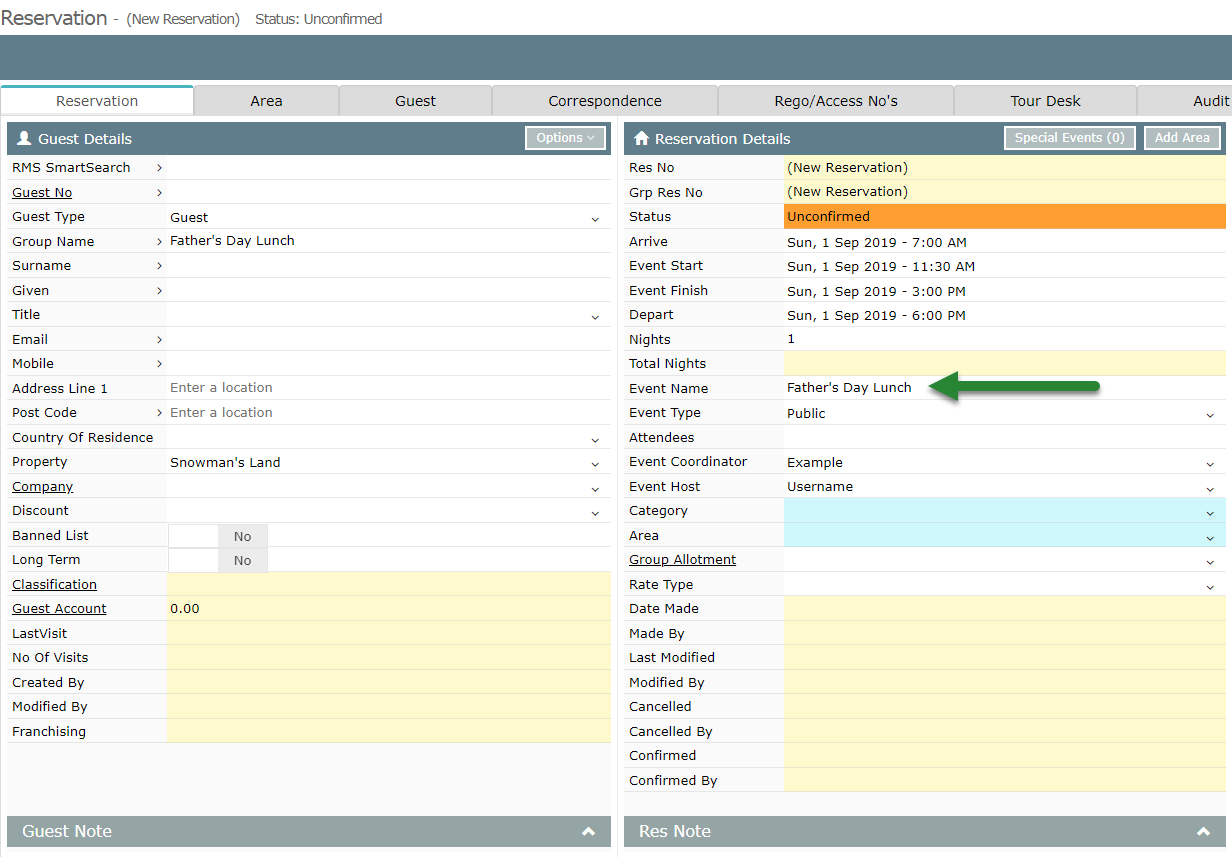Collapse Guest Note panel arrow
Image resolution: width=1232 pixels, height=861 pixels.
click(x=588, y=832)
